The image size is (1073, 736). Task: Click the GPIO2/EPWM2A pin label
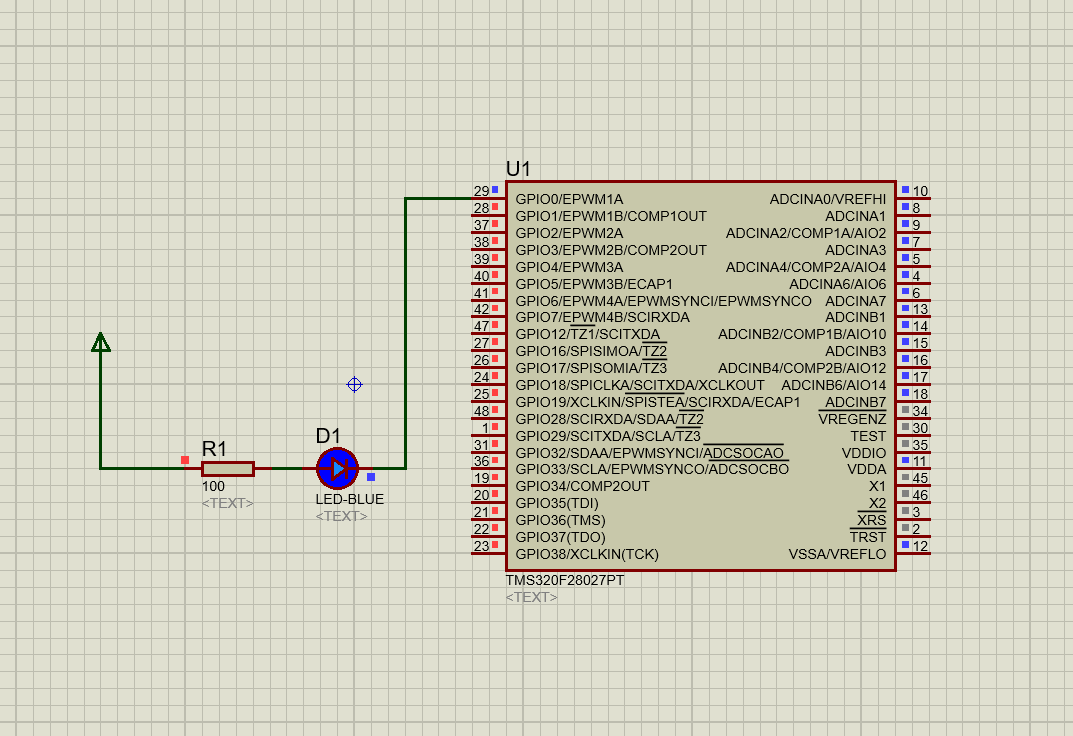pos(569,233)
